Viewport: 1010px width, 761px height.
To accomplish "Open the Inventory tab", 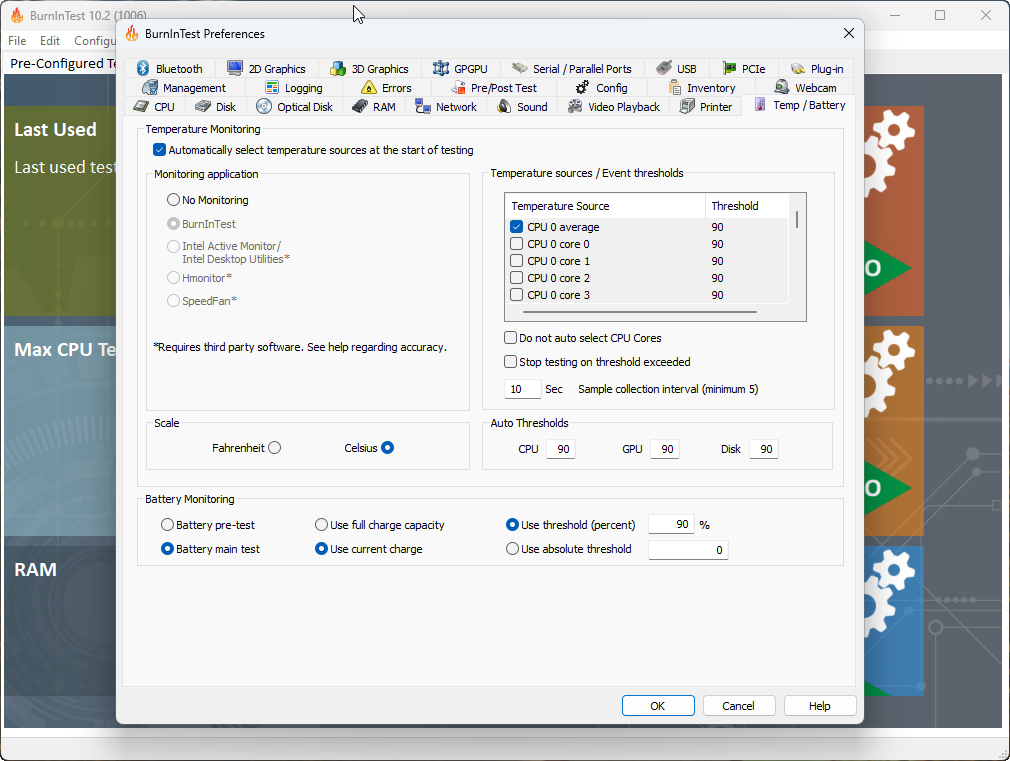I will 701,88.
